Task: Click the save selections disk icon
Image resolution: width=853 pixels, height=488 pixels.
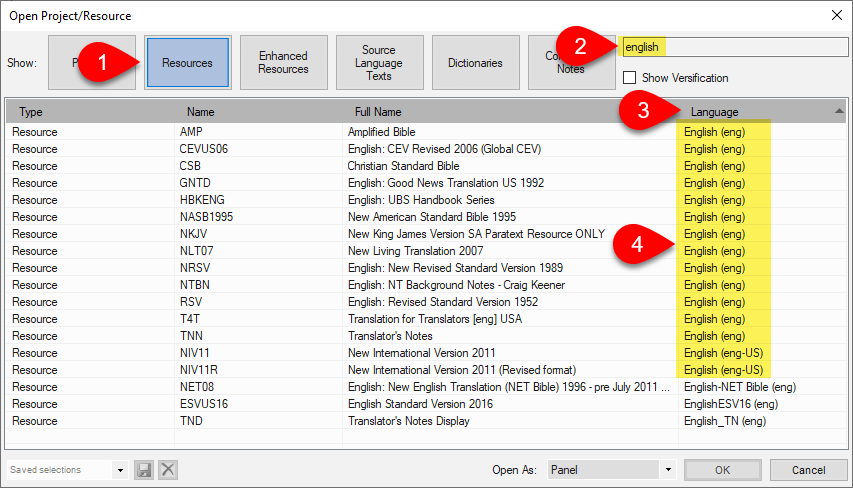Action: [x=144, y=470]
